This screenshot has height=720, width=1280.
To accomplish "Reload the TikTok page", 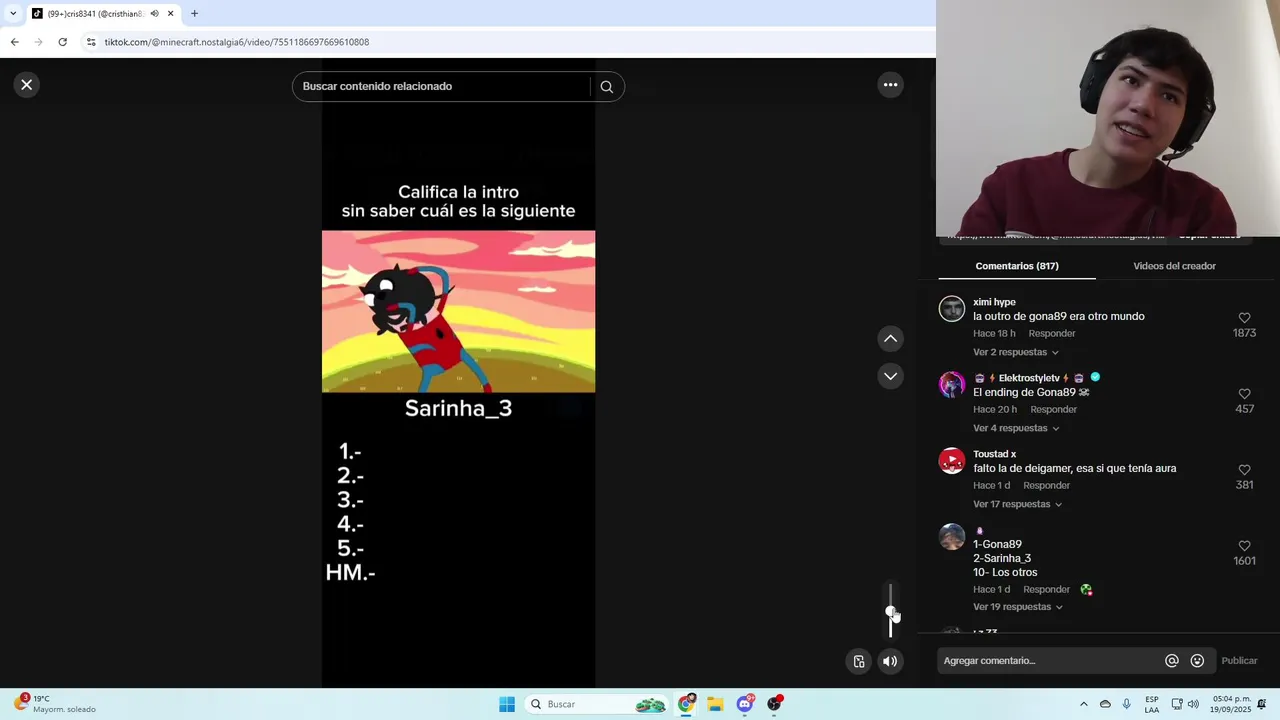I will [62, 42].
